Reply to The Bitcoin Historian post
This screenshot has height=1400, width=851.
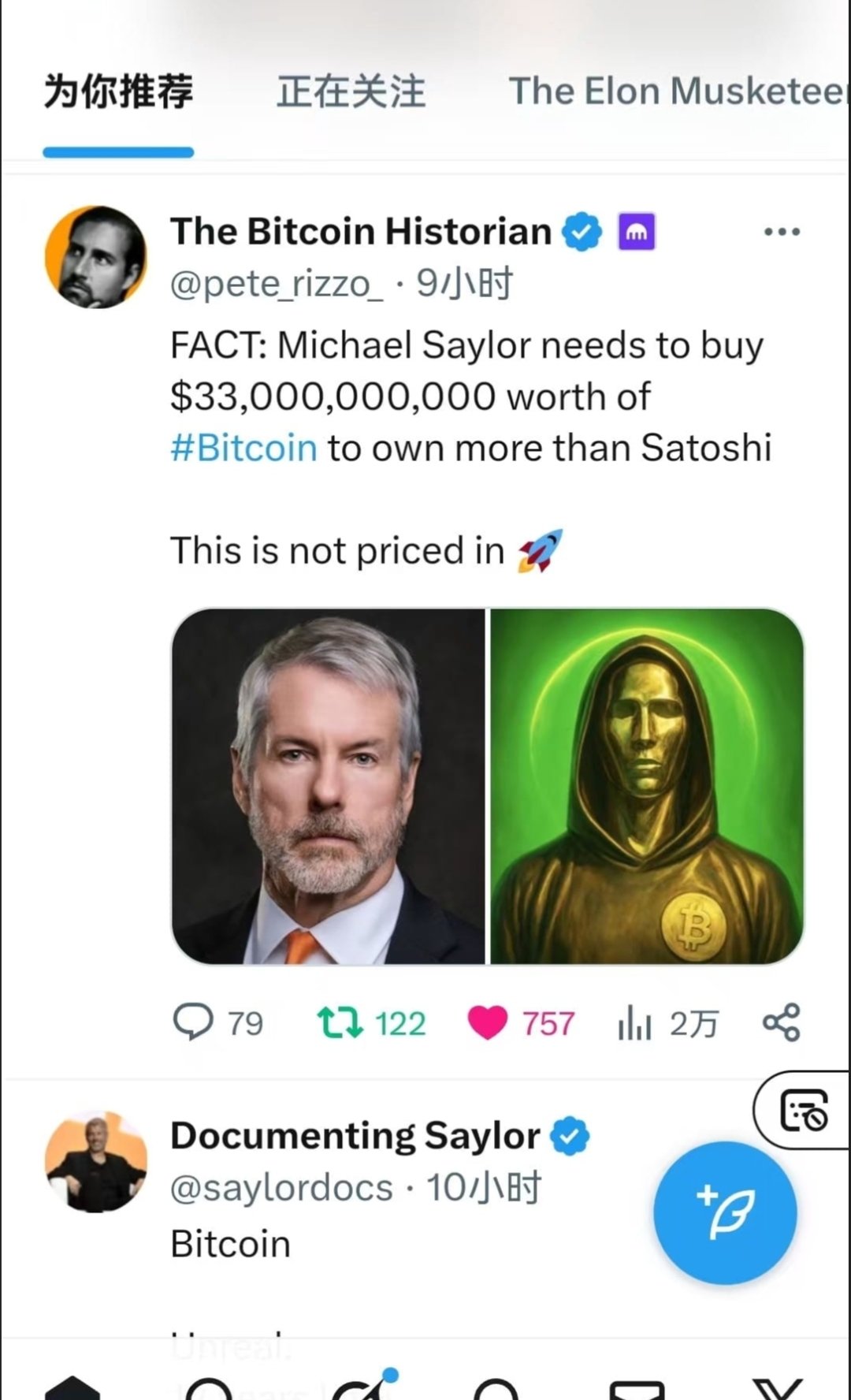click(x=194, y=1022)
